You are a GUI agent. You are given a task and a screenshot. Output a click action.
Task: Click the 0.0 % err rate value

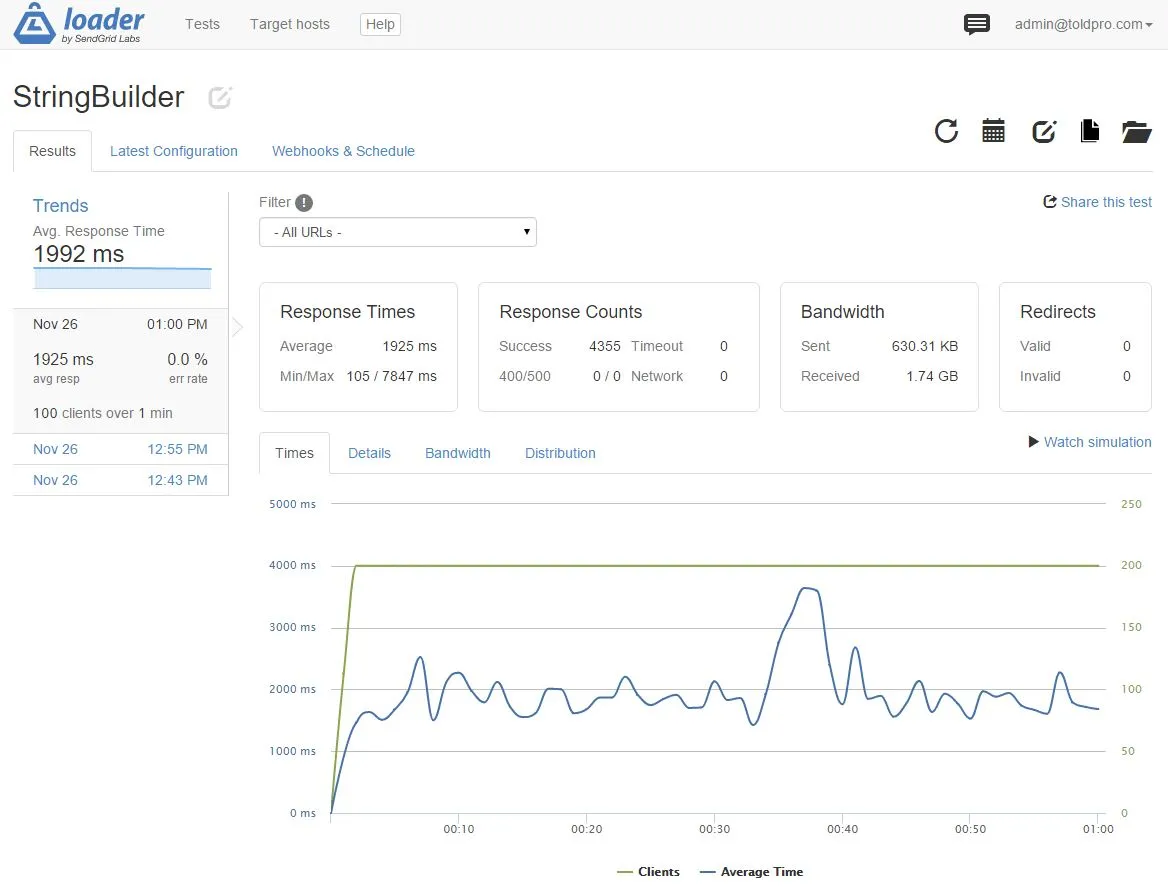(187, 359)
